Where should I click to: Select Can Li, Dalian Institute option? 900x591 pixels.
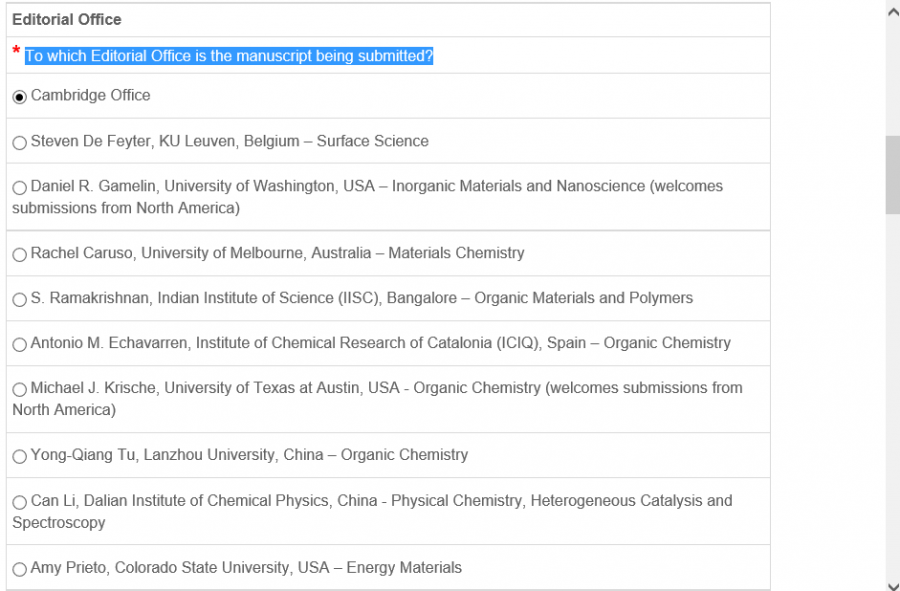[x=19, y=502]
